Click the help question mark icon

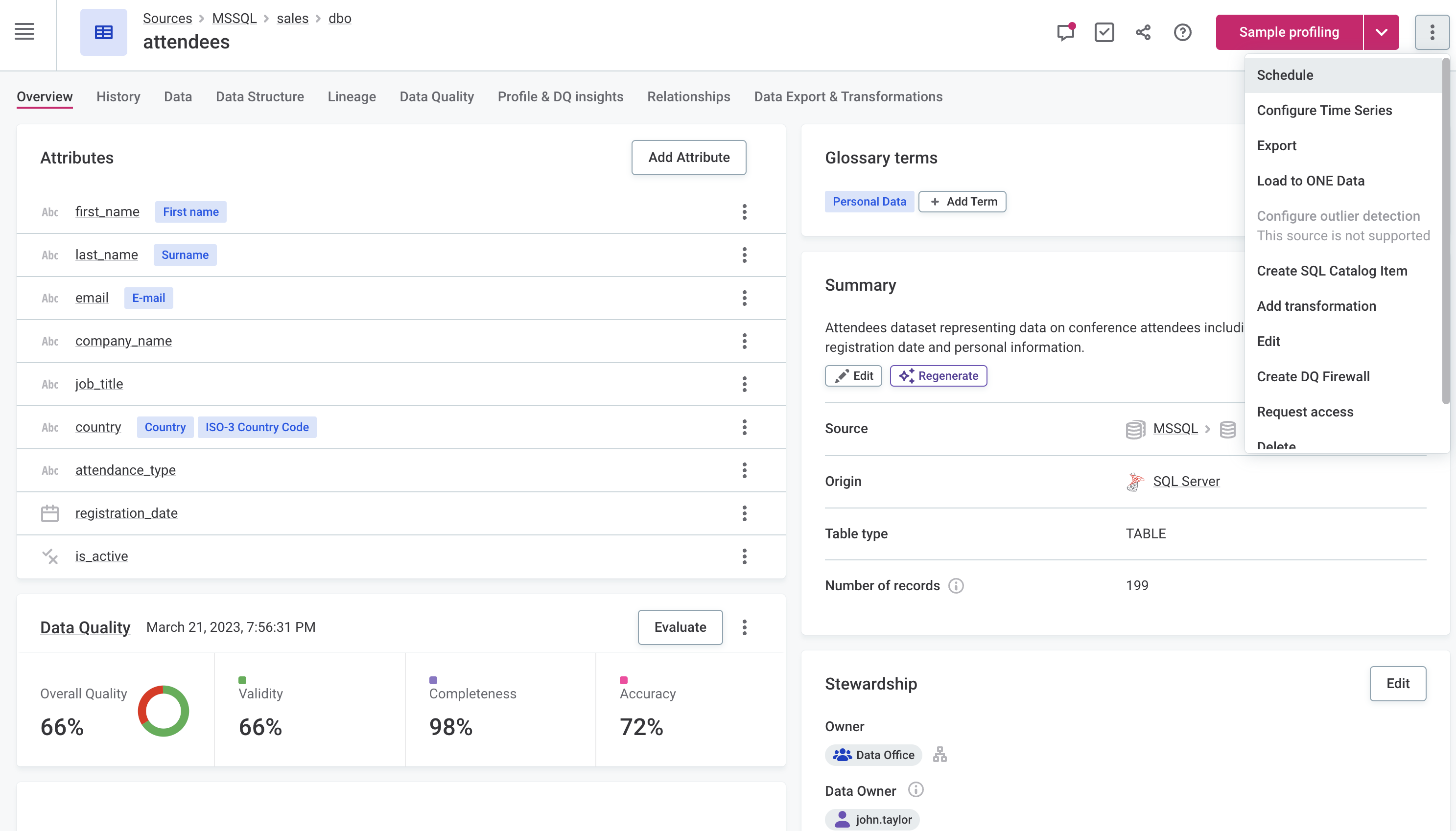[1183, 32]
